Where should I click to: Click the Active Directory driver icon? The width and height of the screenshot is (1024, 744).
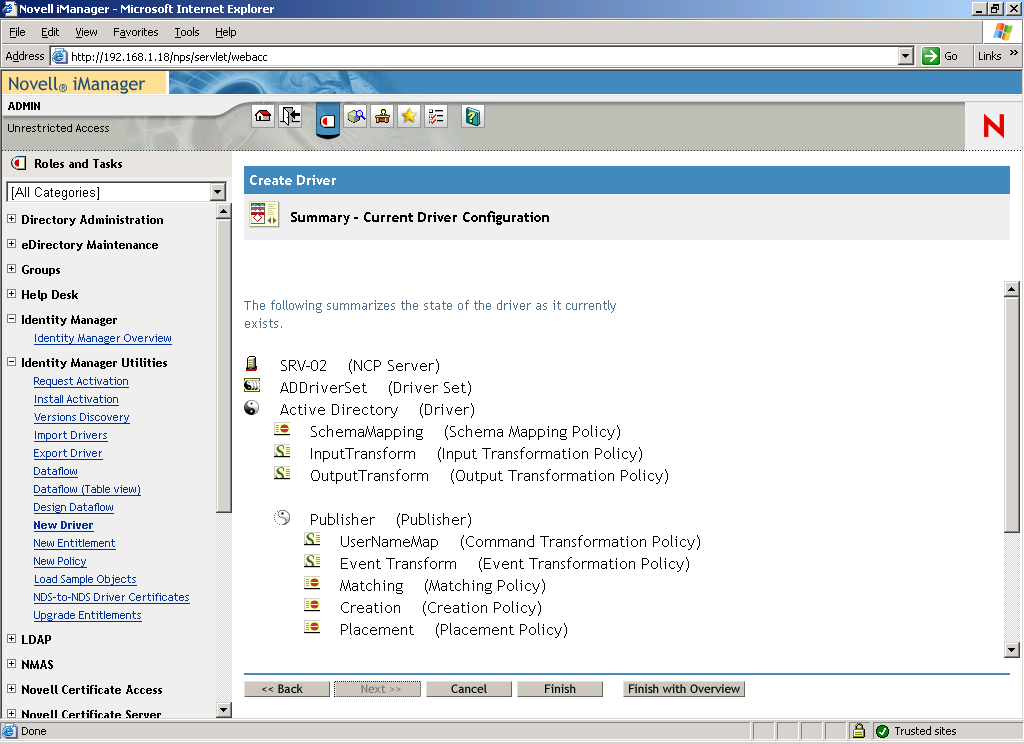[251, 407]
